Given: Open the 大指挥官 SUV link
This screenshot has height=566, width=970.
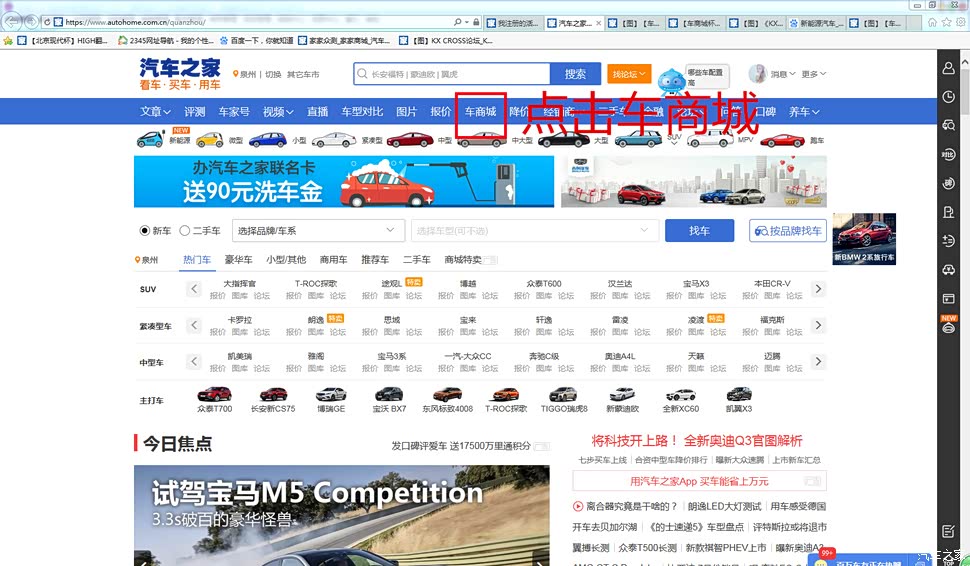Looking at the screenshot, I should point(239,283).
